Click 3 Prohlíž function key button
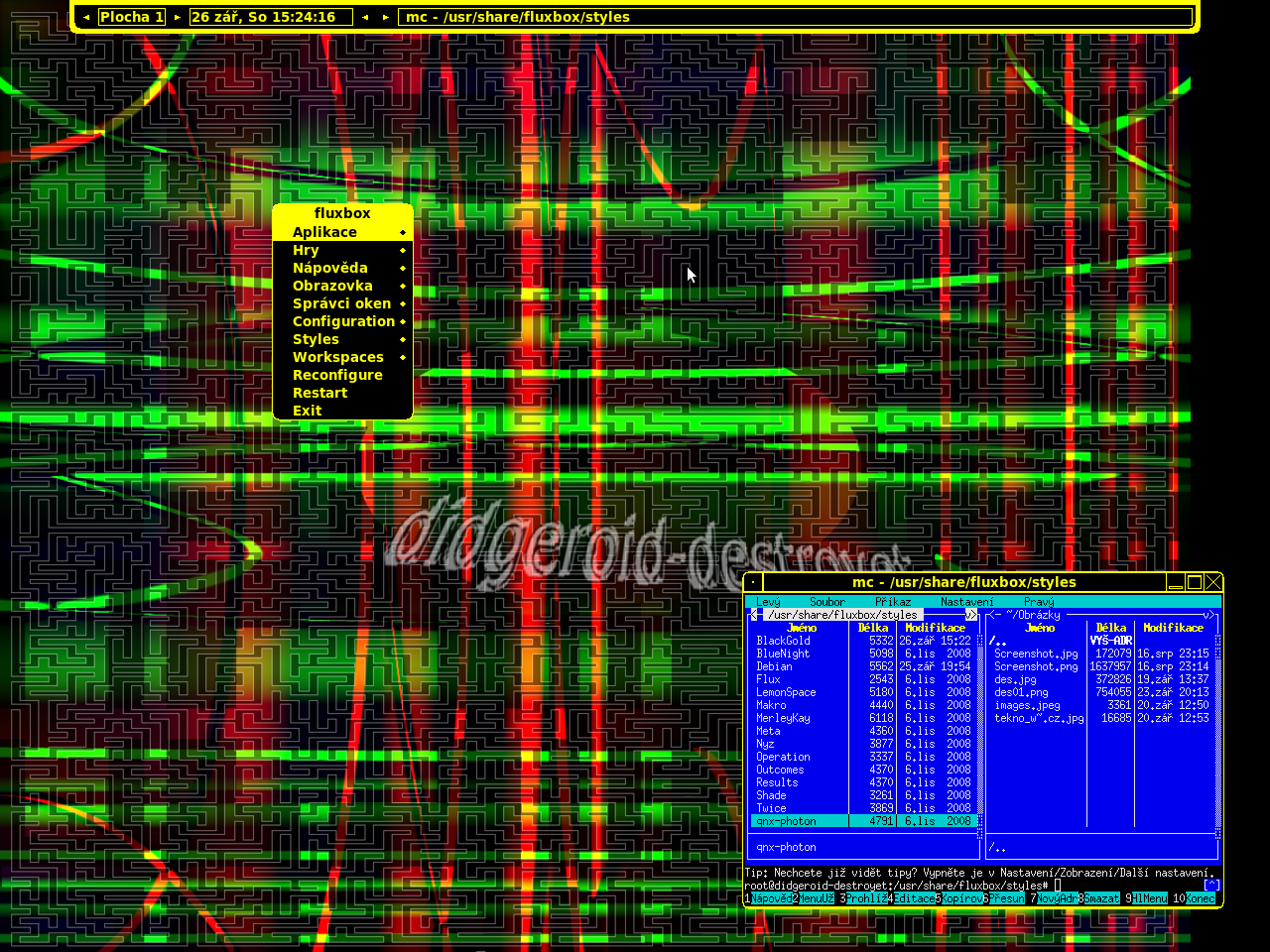 (x=866, y=898)
